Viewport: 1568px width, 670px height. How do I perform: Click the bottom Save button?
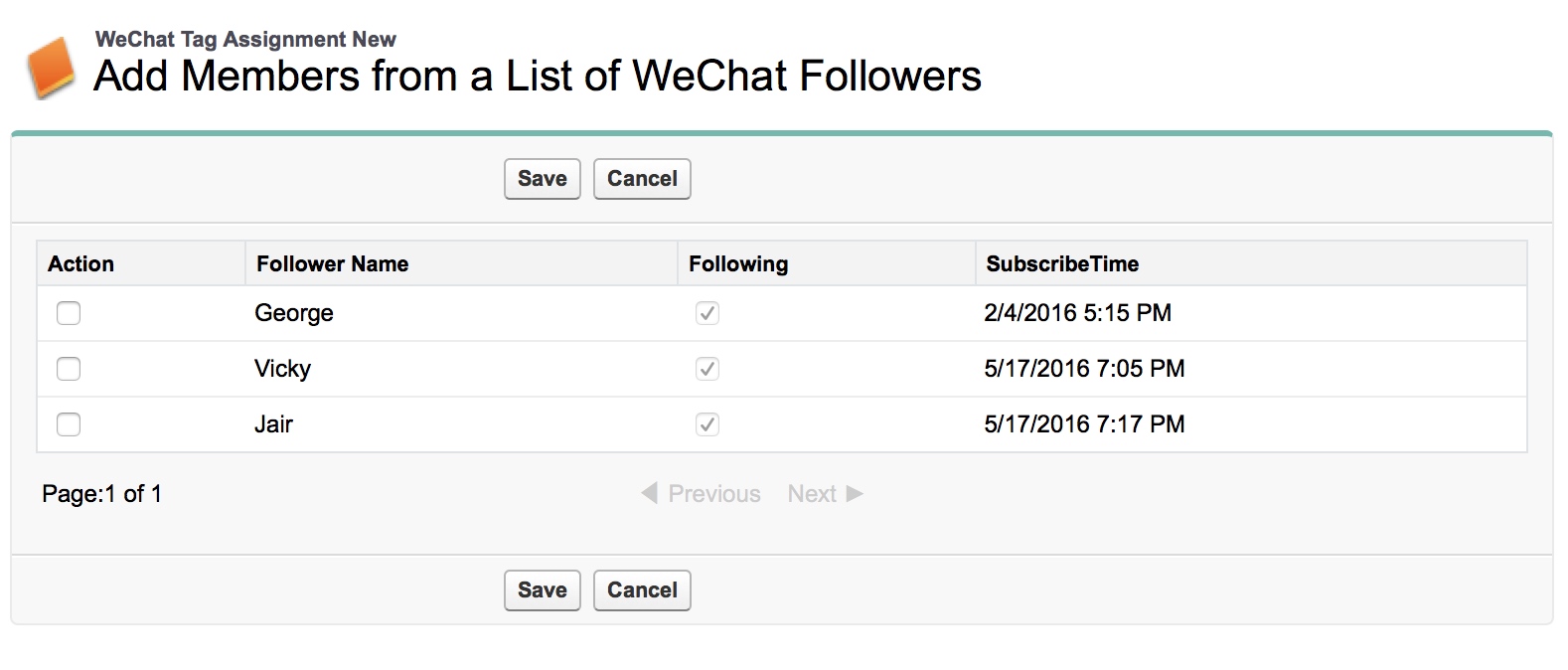[543, 590]
